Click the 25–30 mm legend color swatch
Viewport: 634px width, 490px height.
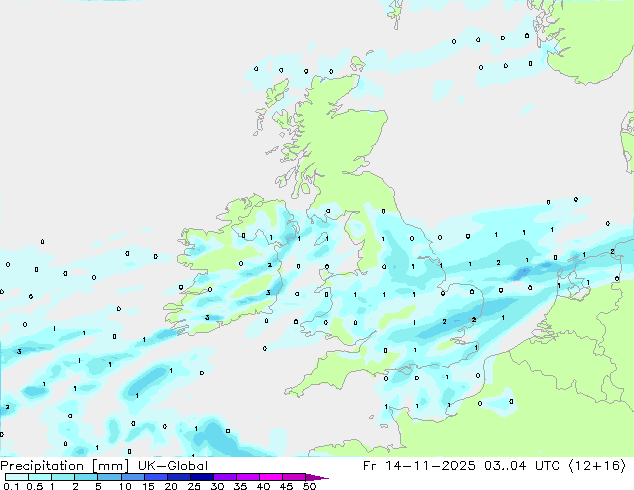tap(201, 477)
